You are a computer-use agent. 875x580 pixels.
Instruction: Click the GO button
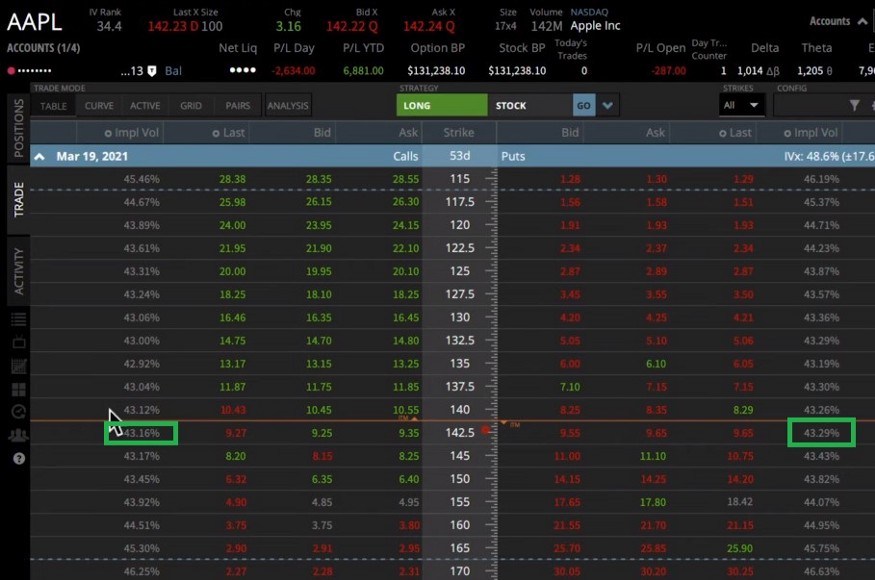(x=584, y=106)
